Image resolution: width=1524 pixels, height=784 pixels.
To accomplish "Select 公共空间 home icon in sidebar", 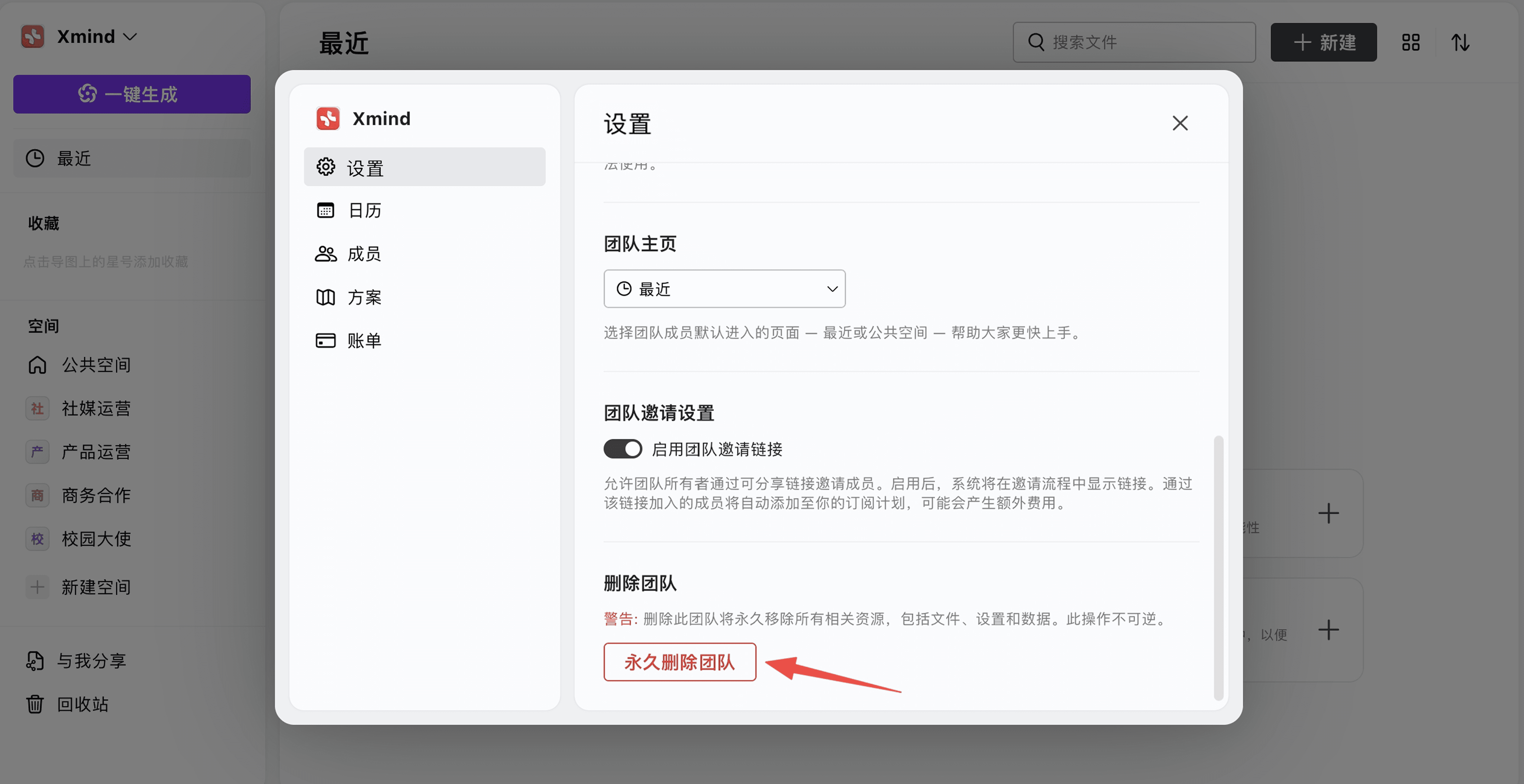I will (x=37, y=365).
